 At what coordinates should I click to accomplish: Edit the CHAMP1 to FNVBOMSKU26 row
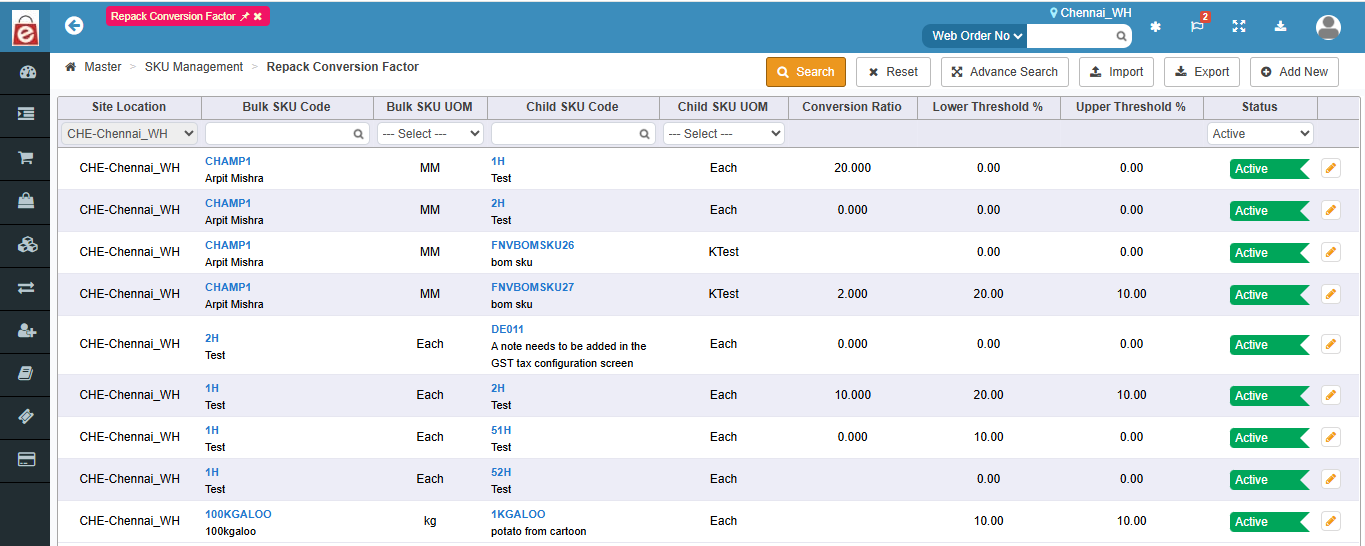[x=1330, y=252]
